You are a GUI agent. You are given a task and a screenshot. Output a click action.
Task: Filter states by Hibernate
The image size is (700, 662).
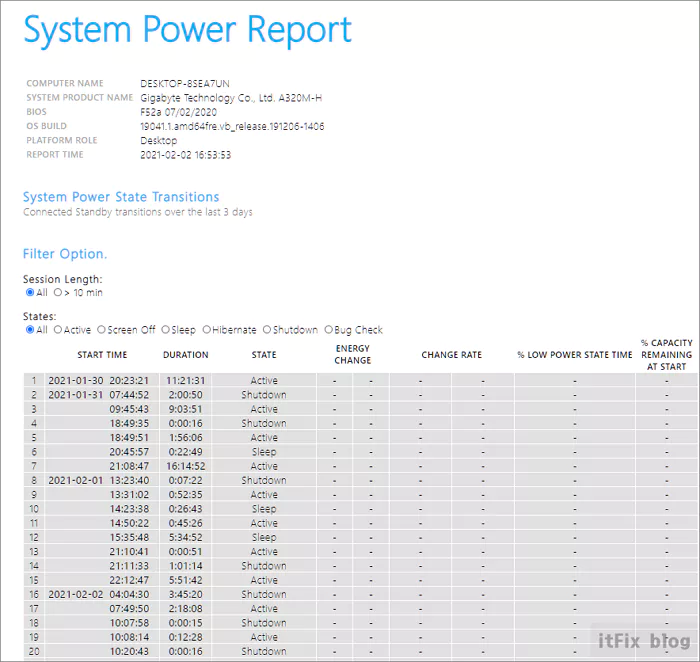[x=207, y=329]
